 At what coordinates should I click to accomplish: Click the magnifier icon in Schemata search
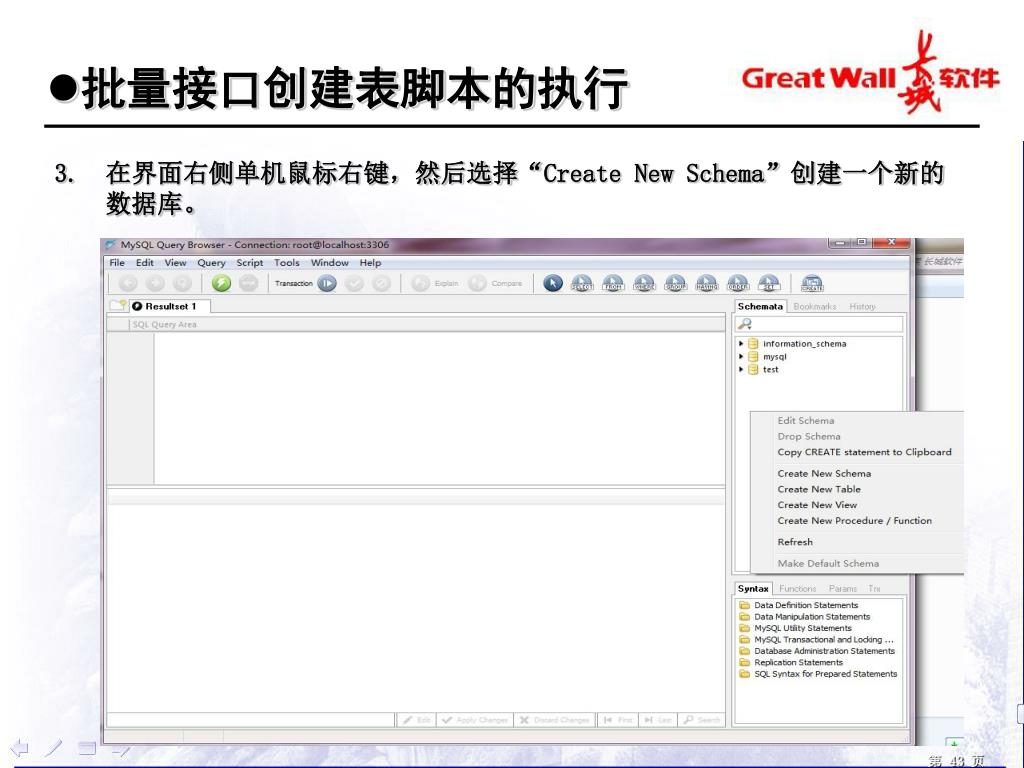click(x=744, y=324)
